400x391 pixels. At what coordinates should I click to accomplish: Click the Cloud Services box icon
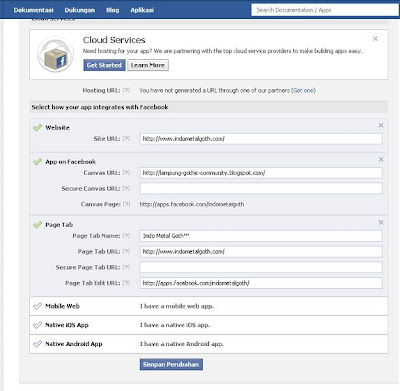pos(55,55)
